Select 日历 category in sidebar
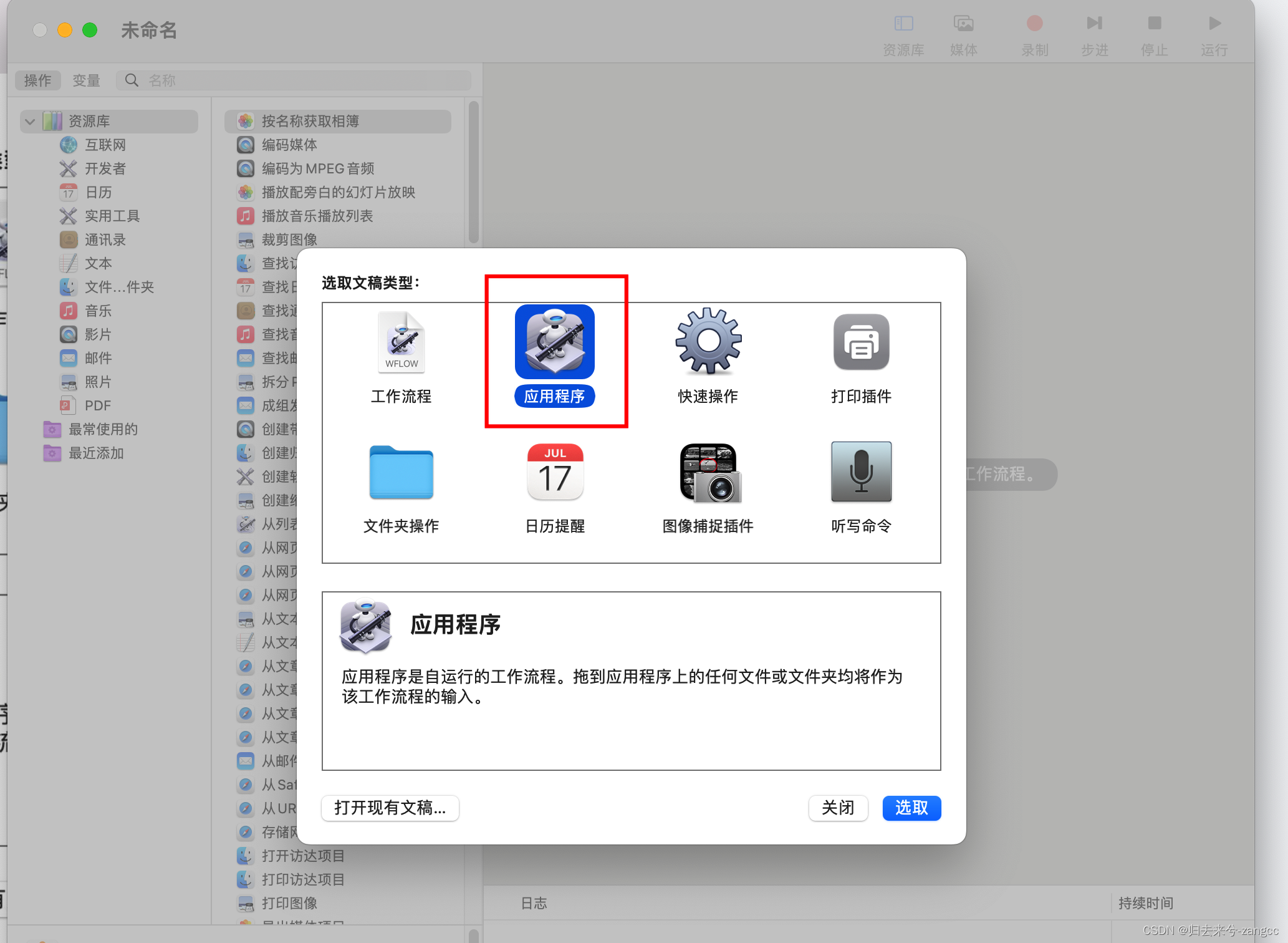 click(99, 192)
